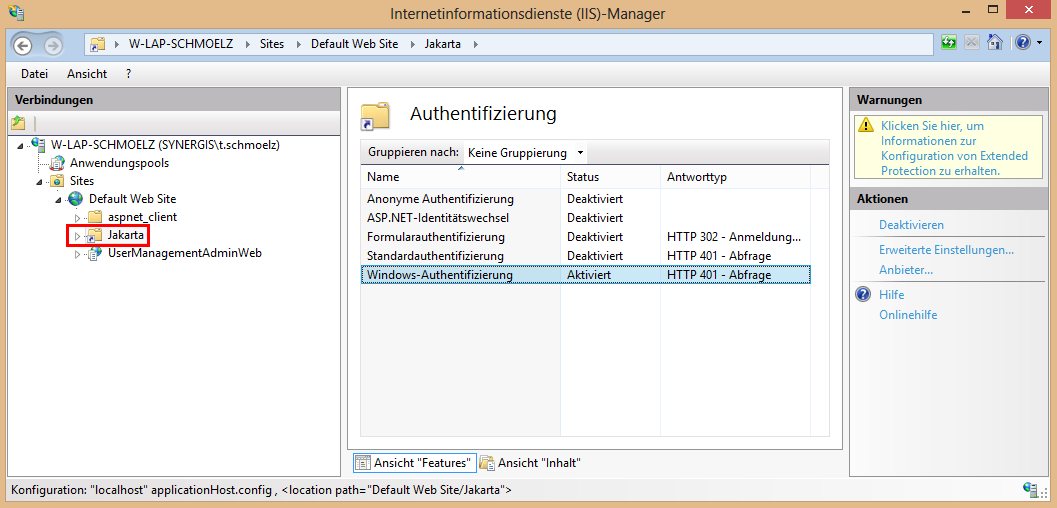The width and height of the screenshot is (1057, 508).
Task: Open the Ansicht menu
Action: coord(87,74)
